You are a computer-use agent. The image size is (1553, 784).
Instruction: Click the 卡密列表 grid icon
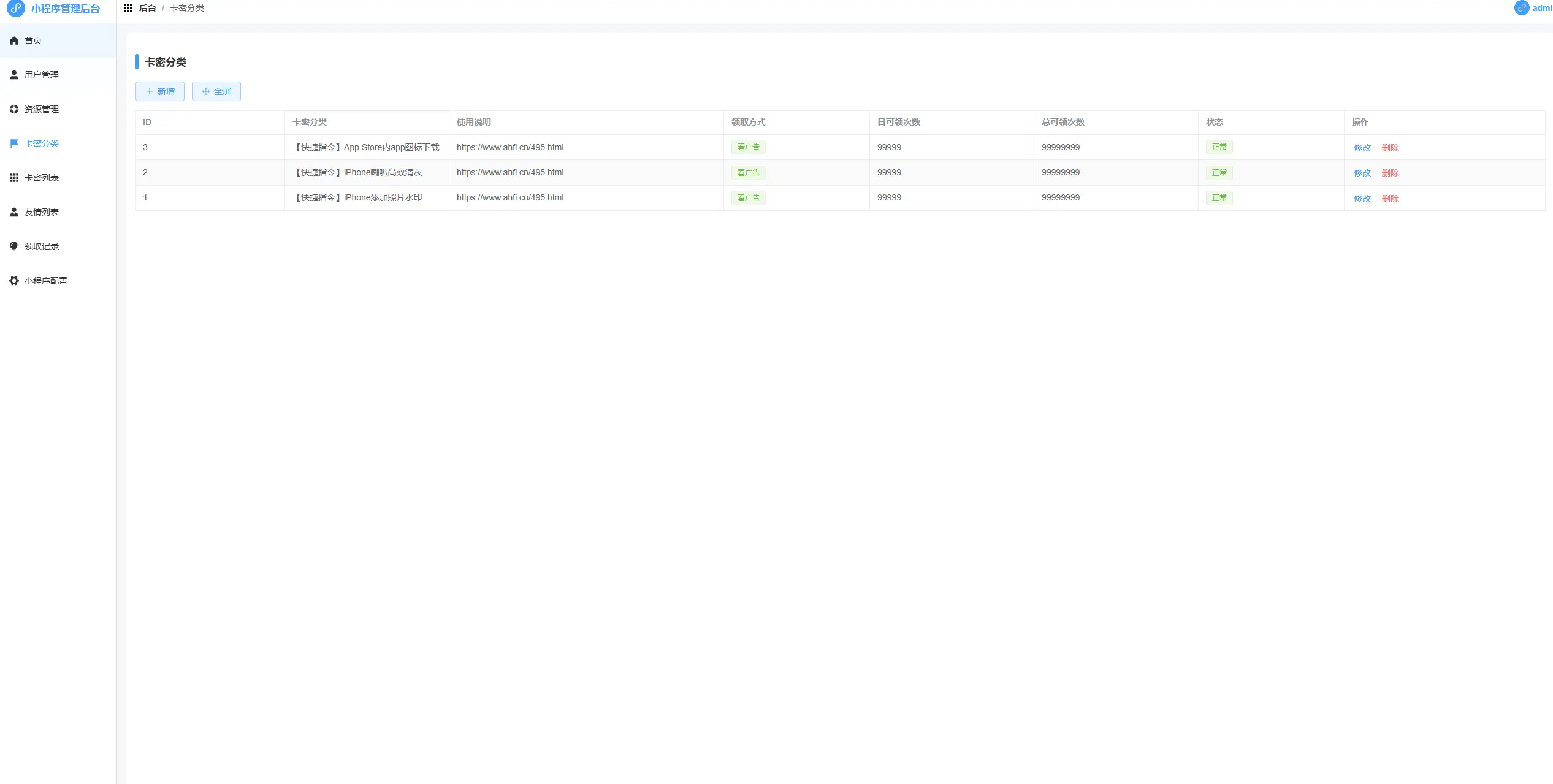[14, 178]
